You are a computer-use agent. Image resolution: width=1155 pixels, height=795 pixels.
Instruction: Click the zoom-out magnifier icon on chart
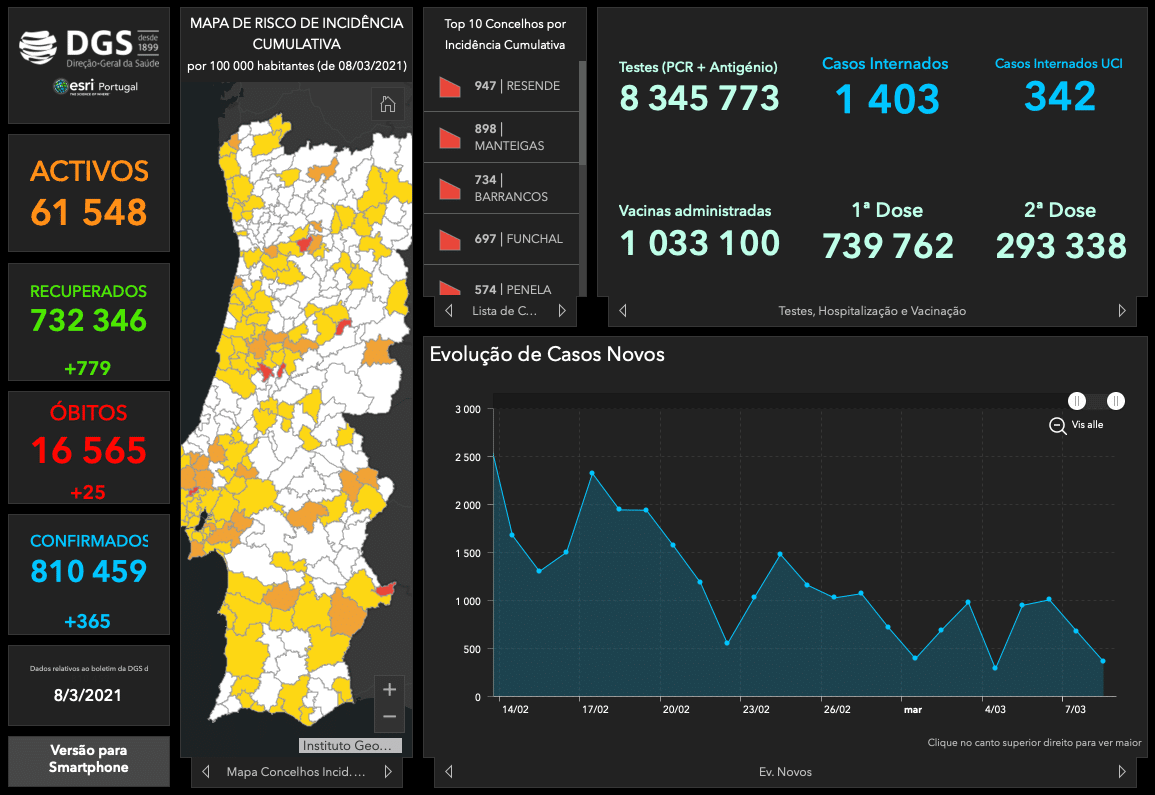tap(1057, 425)
